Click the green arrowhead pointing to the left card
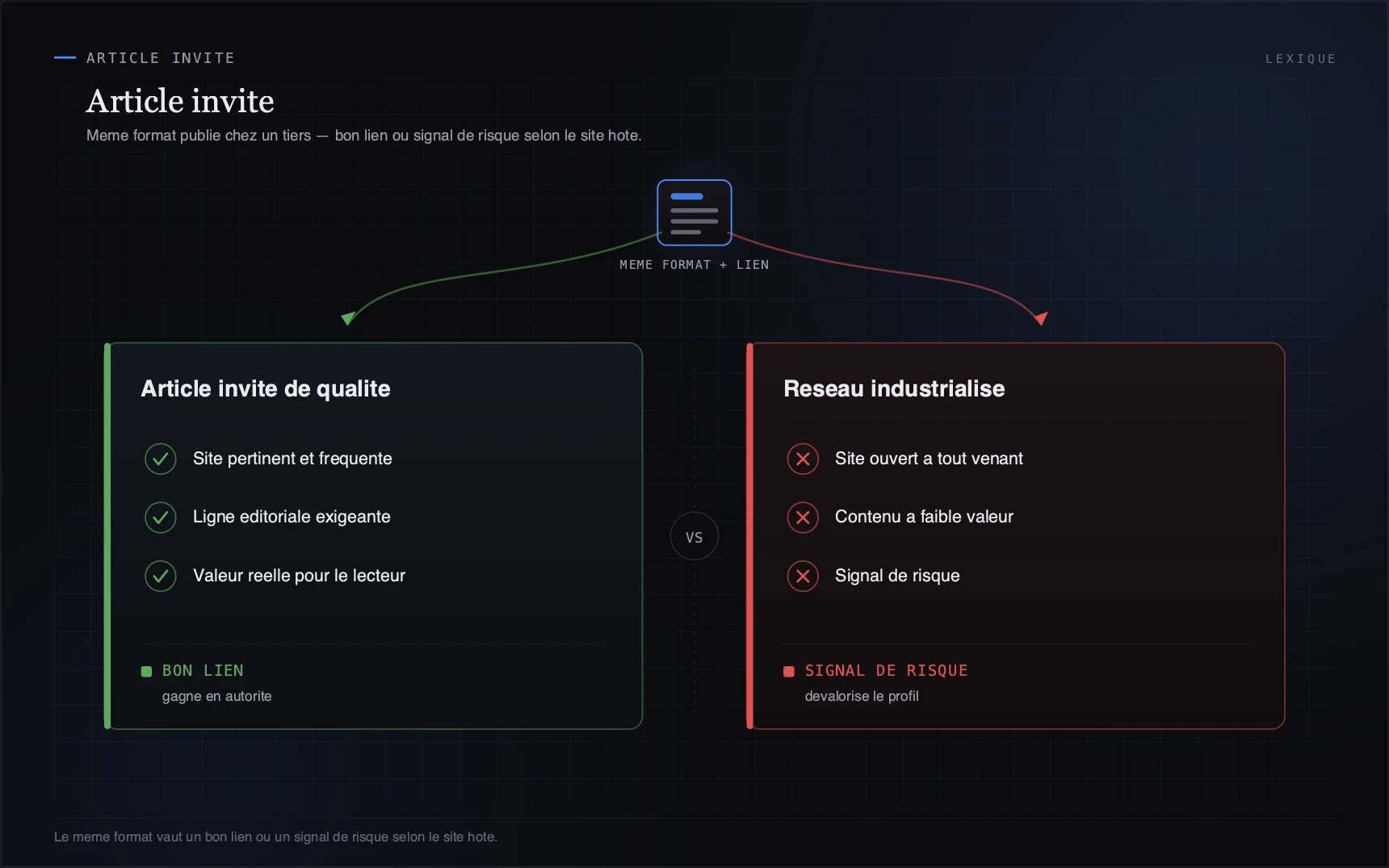Viewport: 1389px width, 868px height. (x=348, y=318)
